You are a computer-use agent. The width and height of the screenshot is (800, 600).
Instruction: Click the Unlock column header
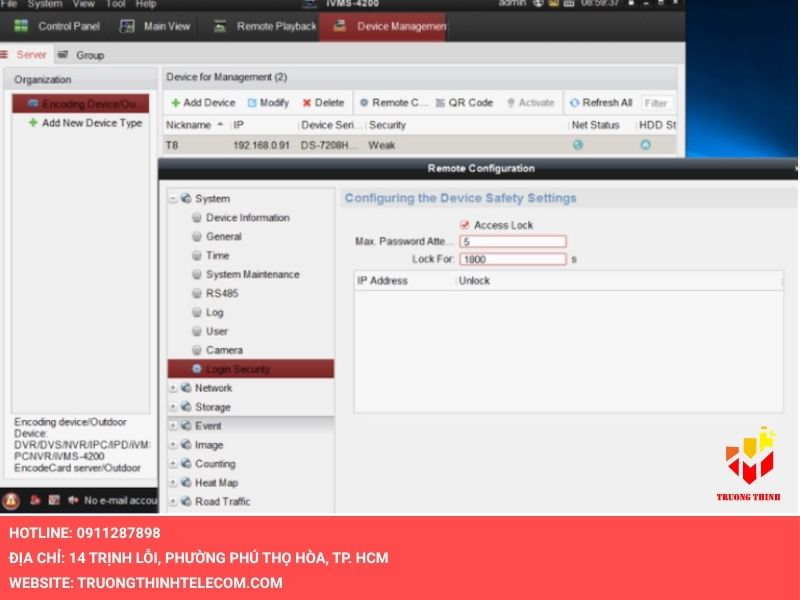coord(474,281)
